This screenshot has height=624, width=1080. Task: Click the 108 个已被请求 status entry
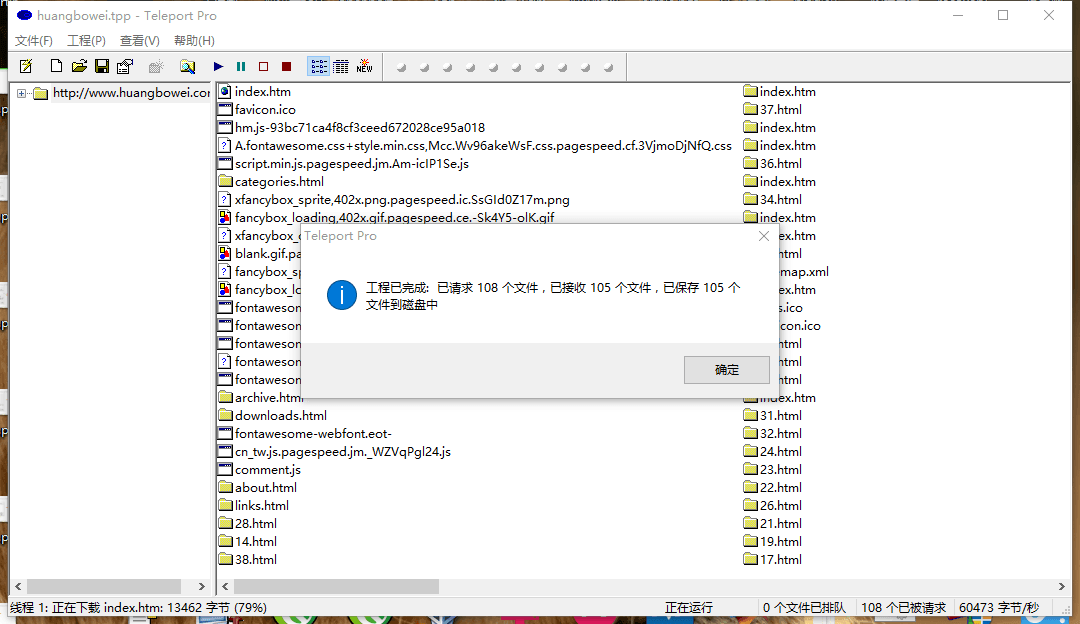coord(903,607)
